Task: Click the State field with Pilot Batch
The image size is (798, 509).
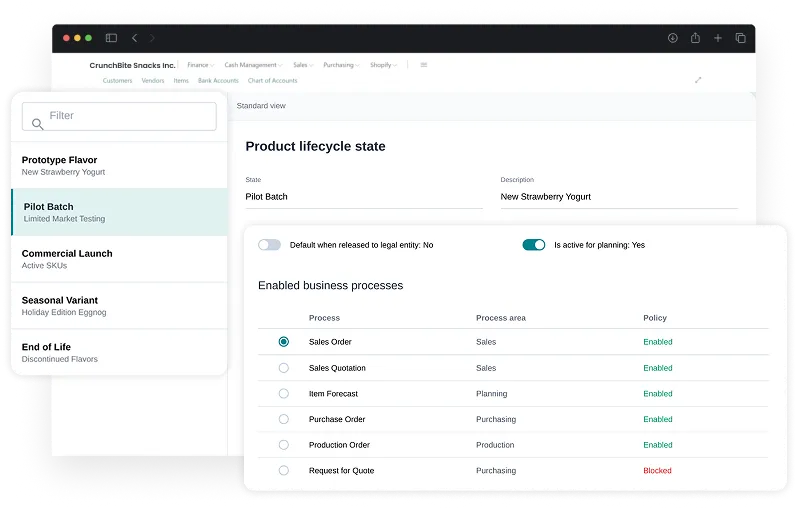Action: click(x=364, y=196)
